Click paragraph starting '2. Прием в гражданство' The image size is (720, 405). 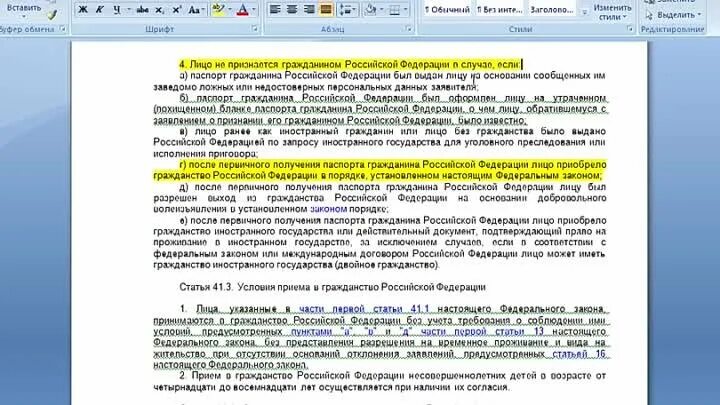[380, 381]
